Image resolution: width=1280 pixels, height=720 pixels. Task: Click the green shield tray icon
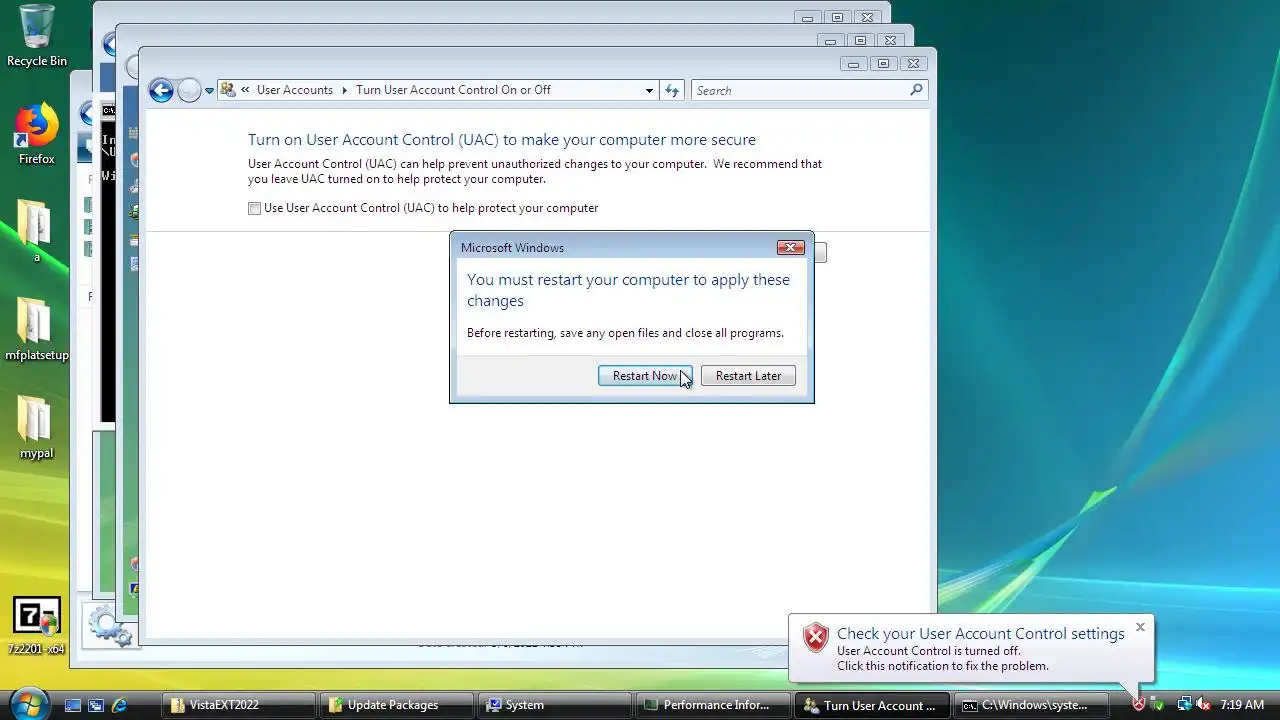(1158, 705)
